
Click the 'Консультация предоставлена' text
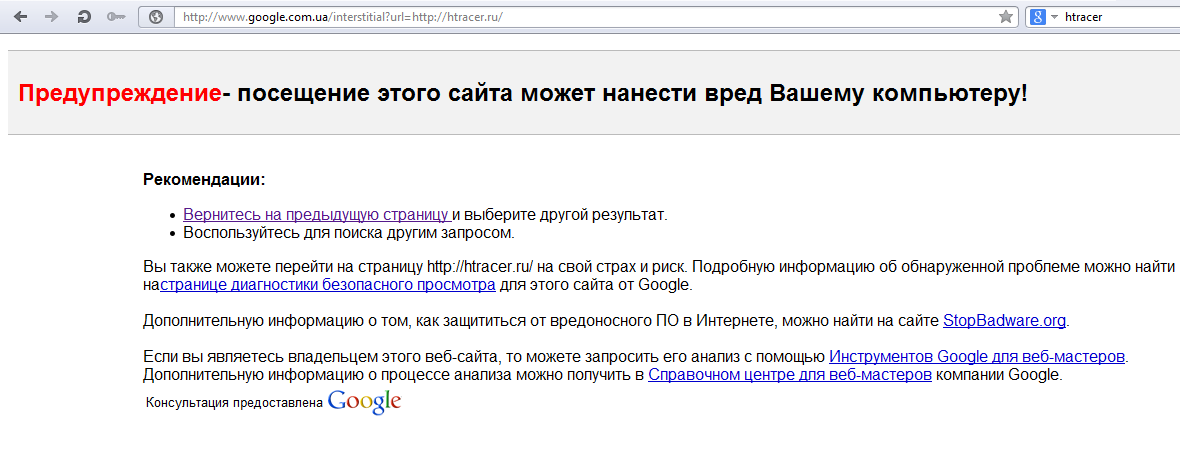click(235, 403)
